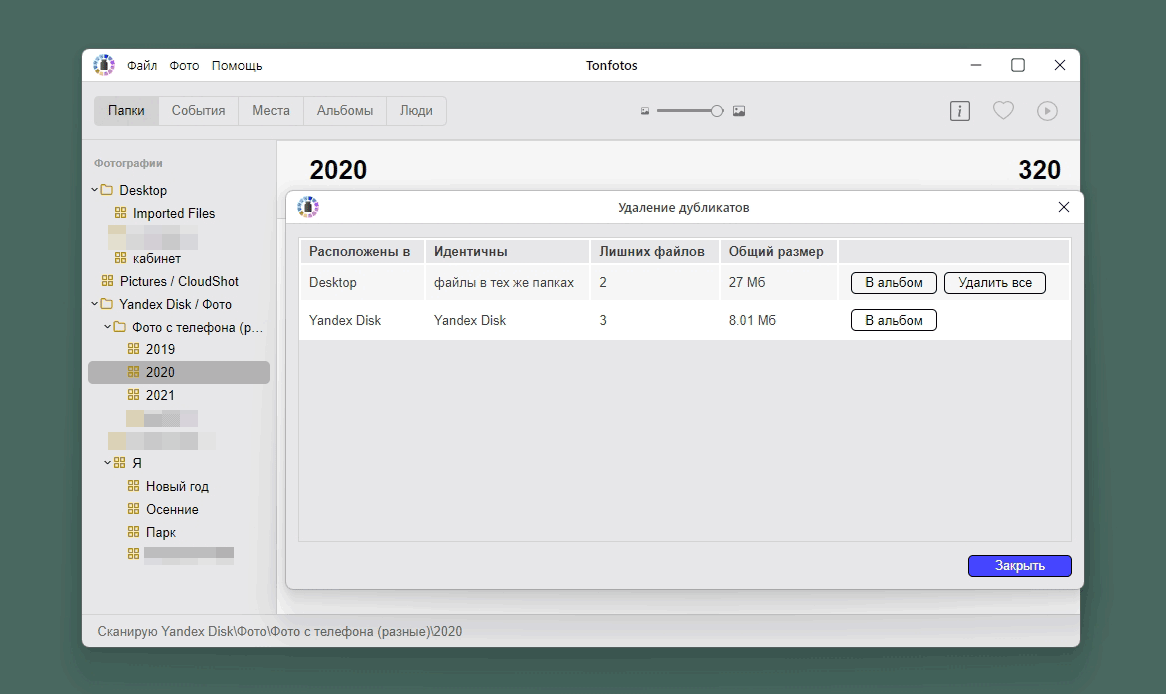The height and width of the screenshot is (694, 1166).
Task: Click В альбом in the Desktop row
Action: tap(893, 283)
